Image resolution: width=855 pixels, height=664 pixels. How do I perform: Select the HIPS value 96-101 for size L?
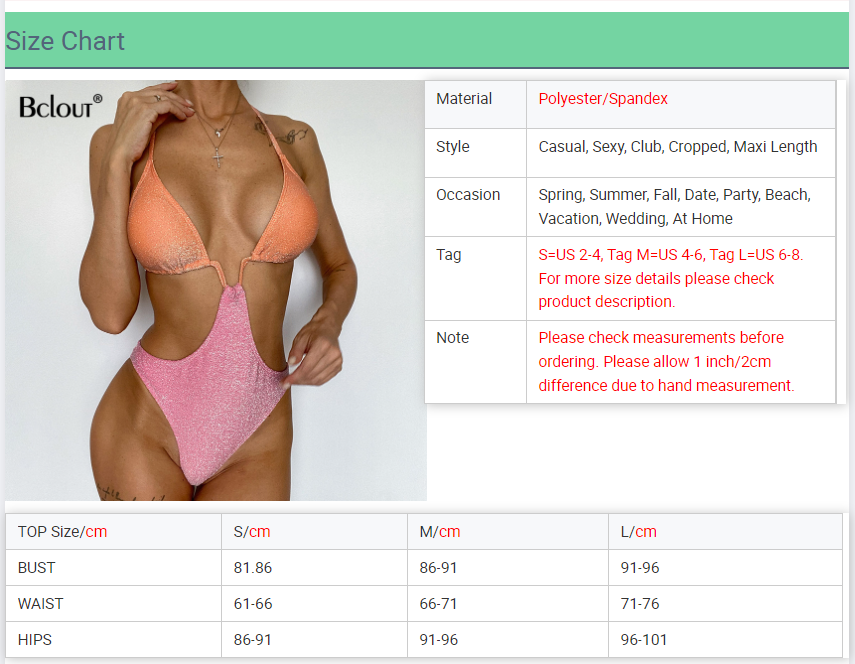(x=644, y=640)
